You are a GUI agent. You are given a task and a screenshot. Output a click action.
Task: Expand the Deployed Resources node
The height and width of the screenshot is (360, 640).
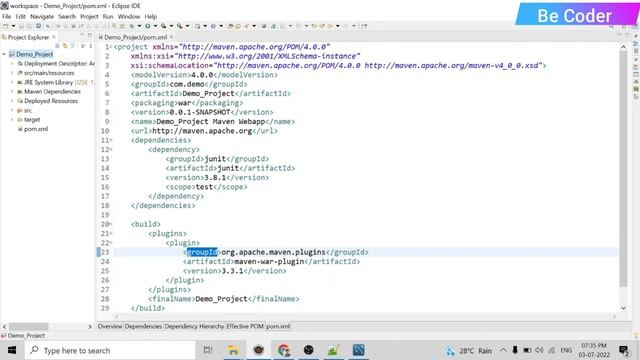pos(12,101)
